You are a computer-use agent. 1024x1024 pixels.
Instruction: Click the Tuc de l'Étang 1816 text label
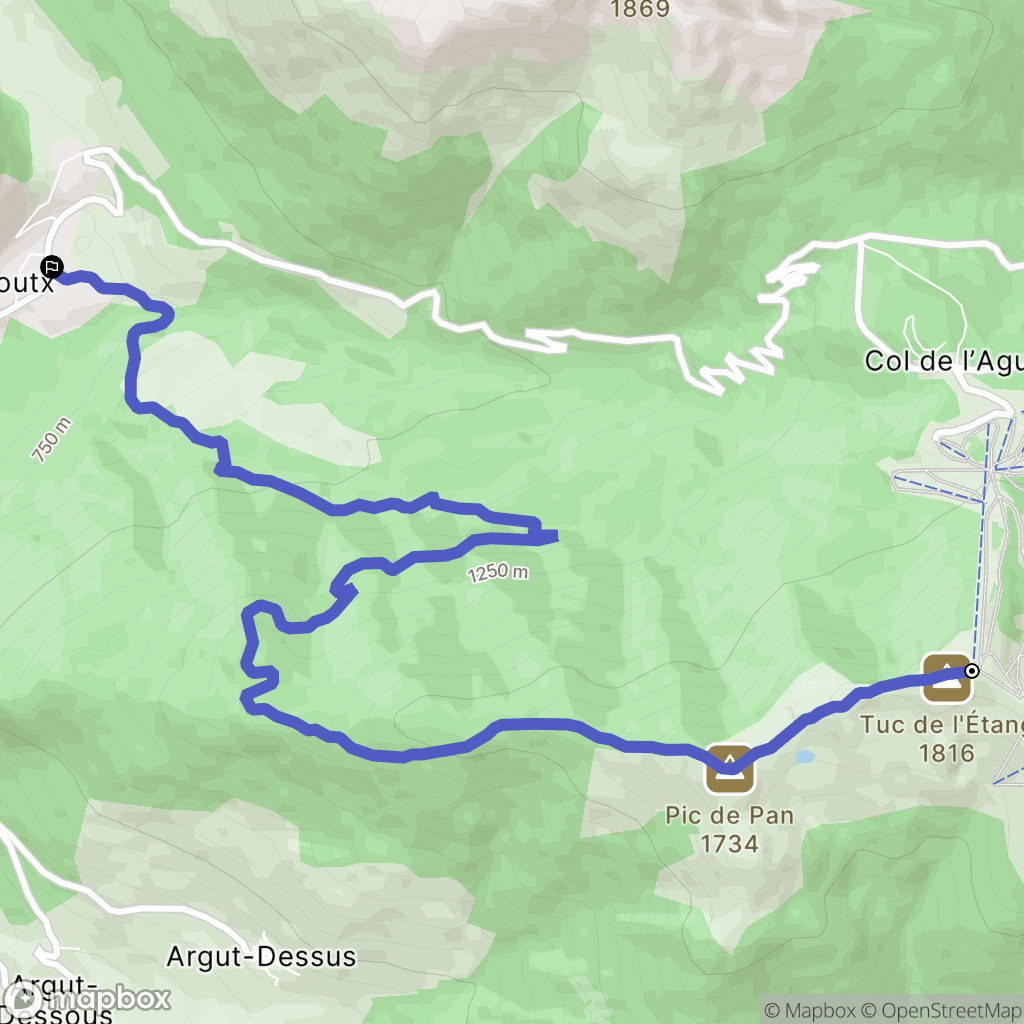click(x=944, y=739)
